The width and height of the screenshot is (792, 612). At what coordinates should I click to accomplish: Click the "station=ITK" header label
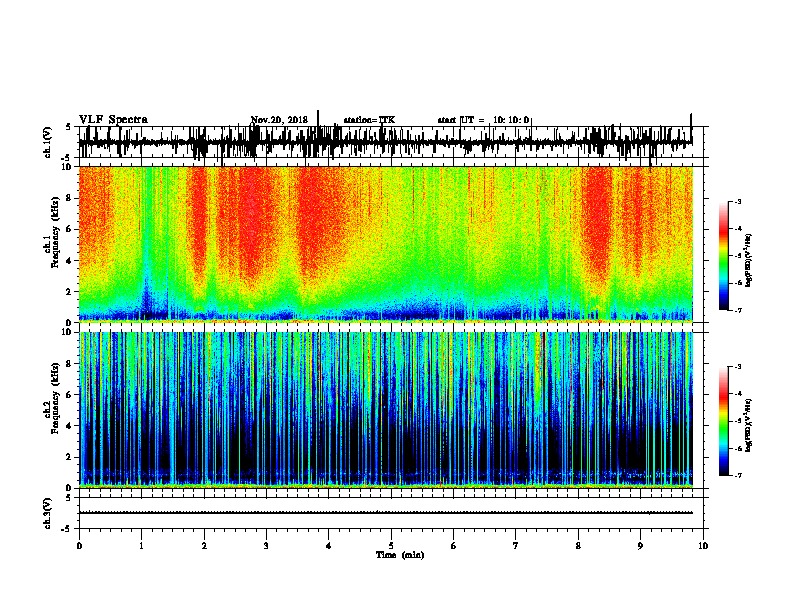tap(369, 120)
